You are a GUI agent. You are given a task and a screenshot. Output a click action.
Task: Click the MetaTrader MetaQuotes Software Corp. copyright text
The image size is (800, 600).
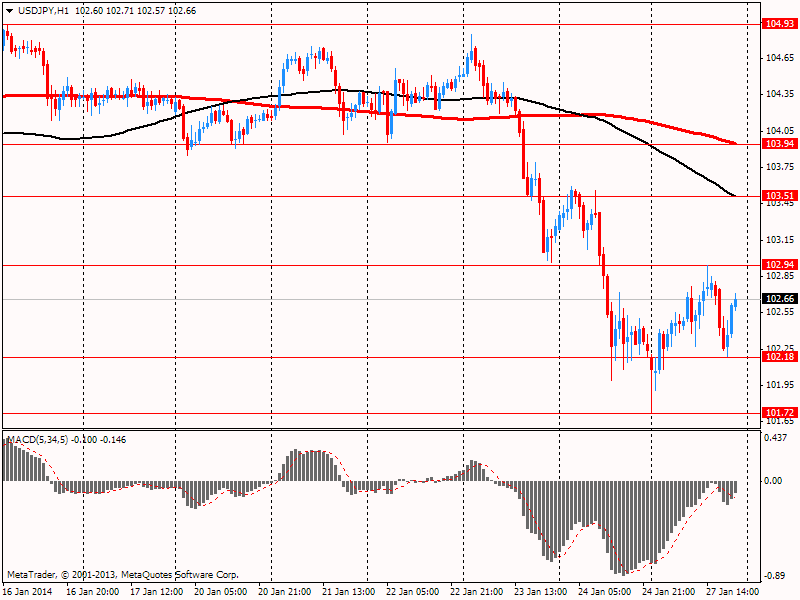click(123, 575)
